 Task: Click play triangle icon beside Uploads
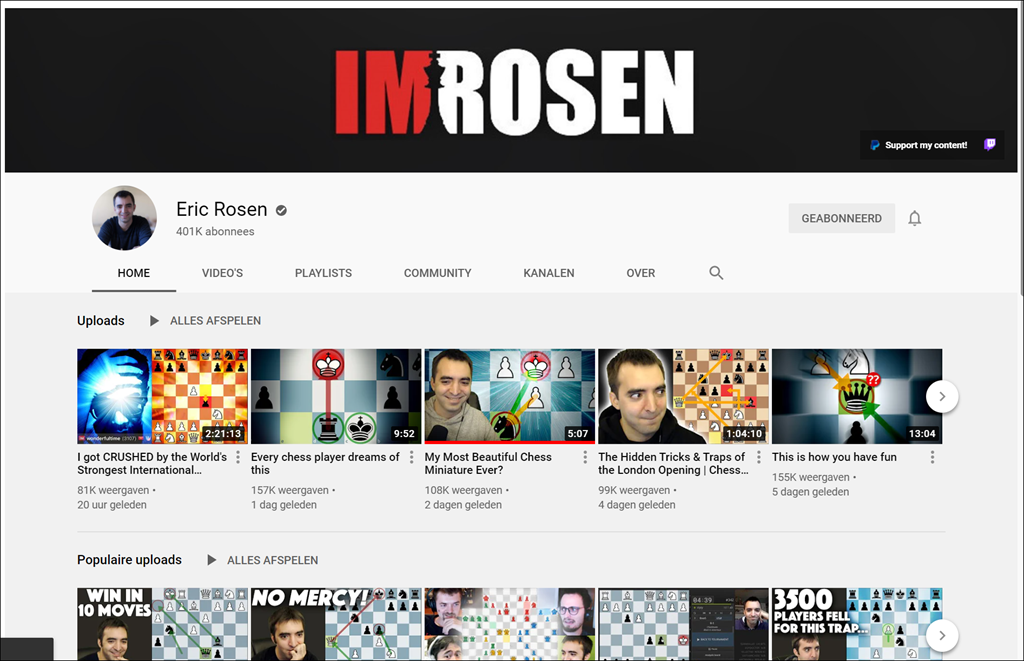click(154, 321)
